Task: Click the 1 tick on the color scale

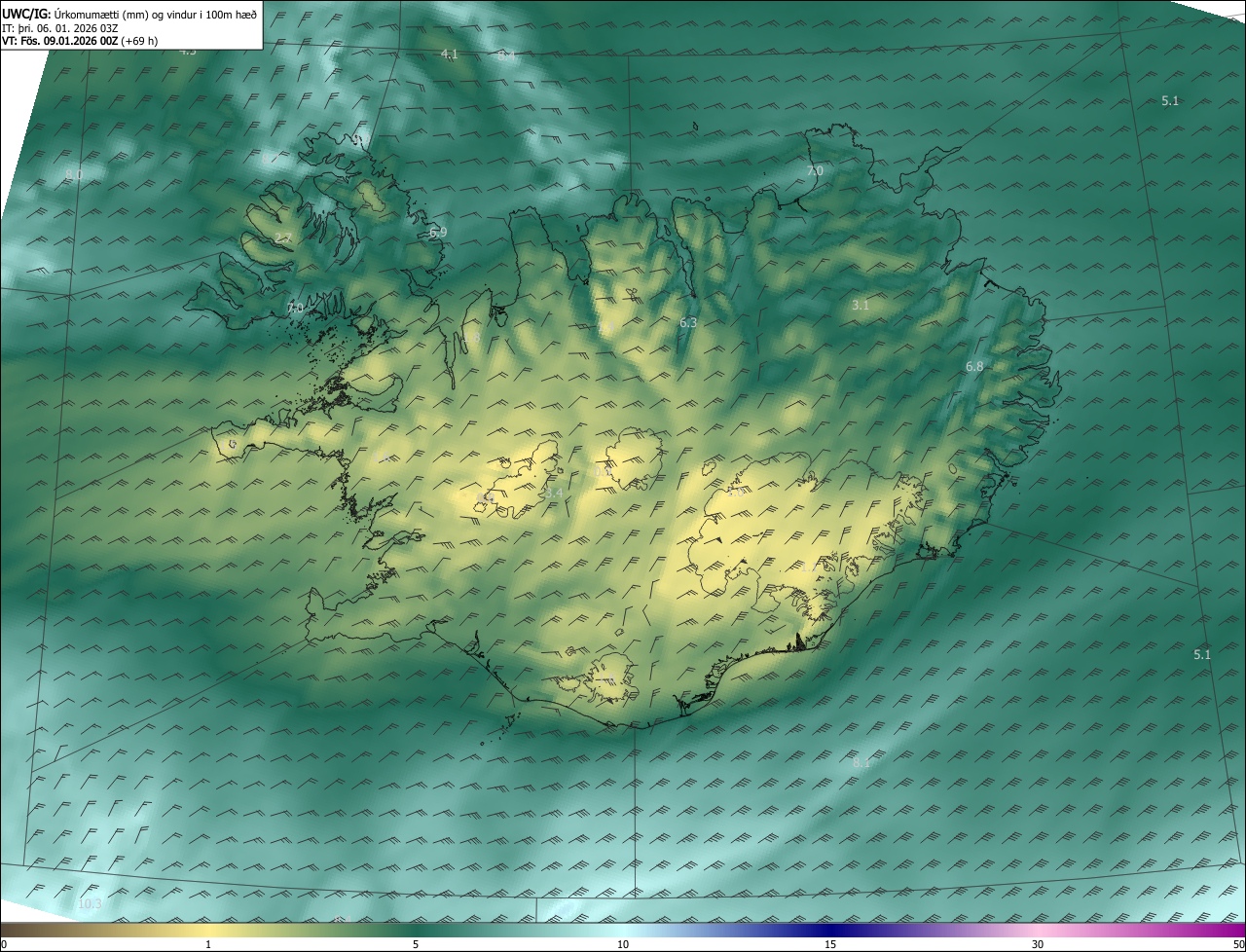Action: coord(208,945)
